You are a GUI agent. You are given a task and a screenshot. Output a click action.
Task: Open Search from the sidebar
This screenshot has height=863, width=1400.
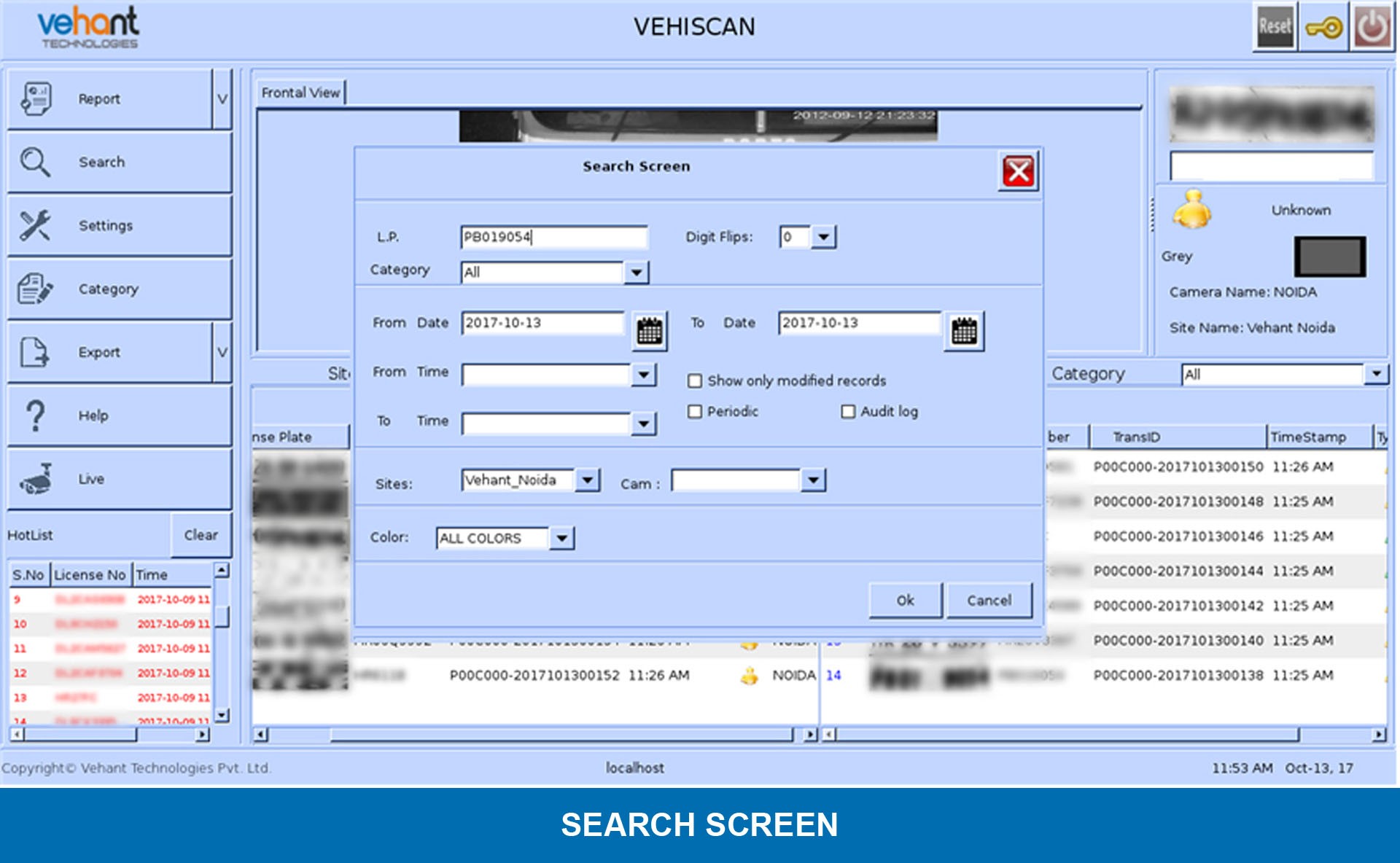[x=120, y=162]
